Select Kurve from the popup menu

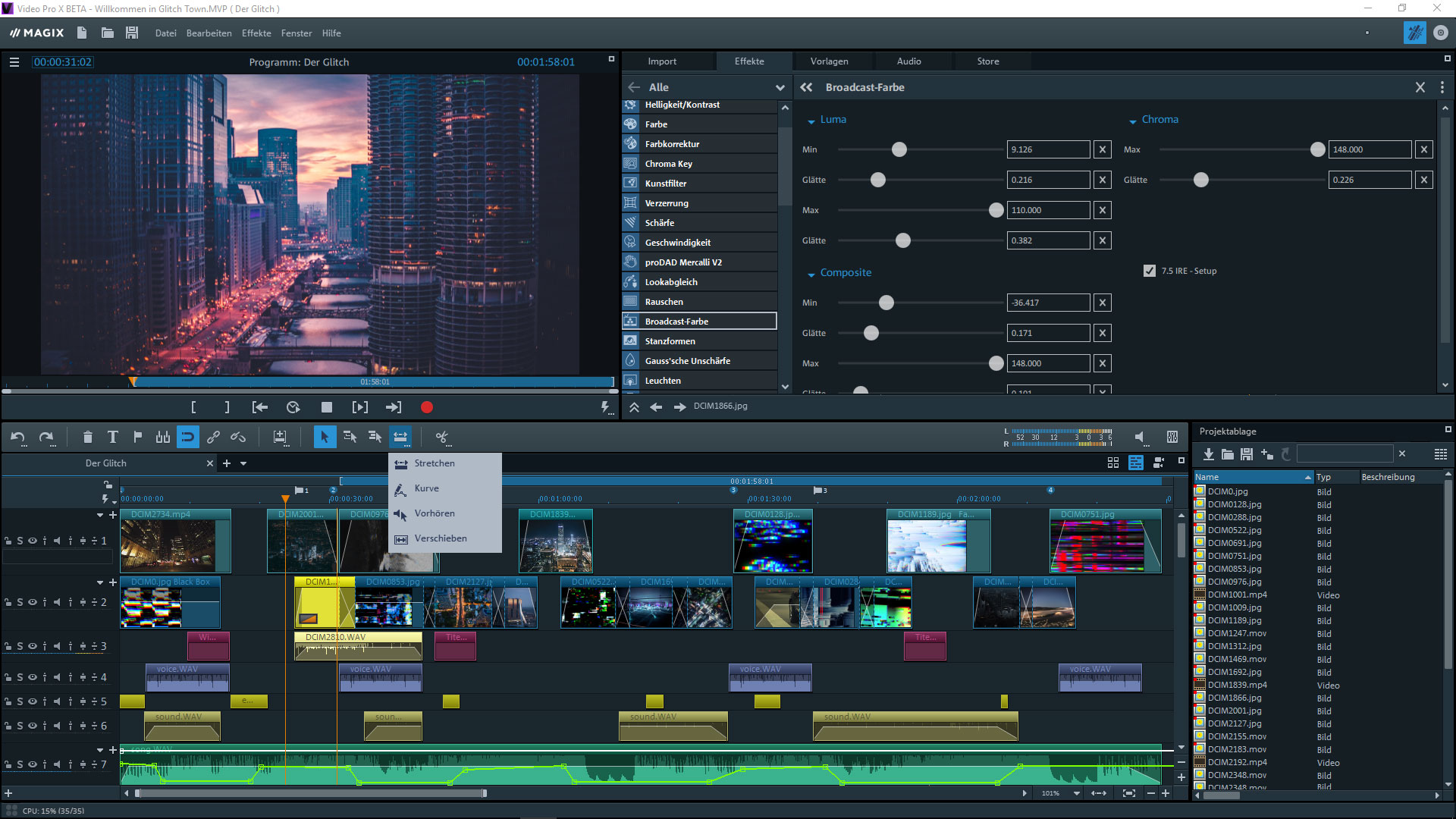coord(427,488)
